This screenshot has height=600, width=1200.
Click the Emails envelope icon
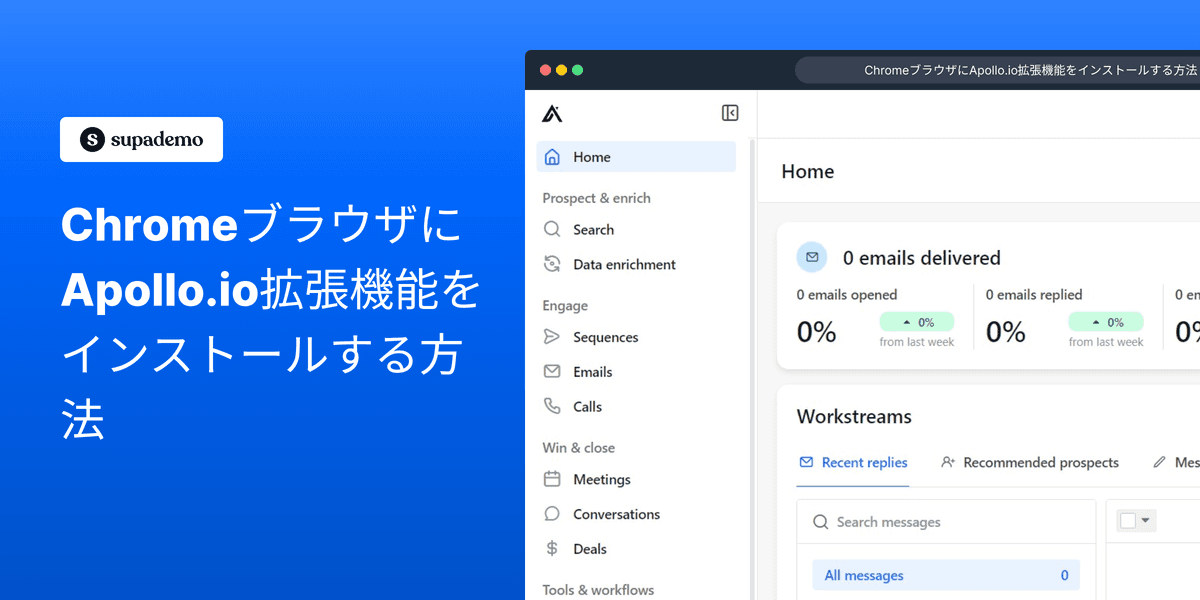[551, 371]
